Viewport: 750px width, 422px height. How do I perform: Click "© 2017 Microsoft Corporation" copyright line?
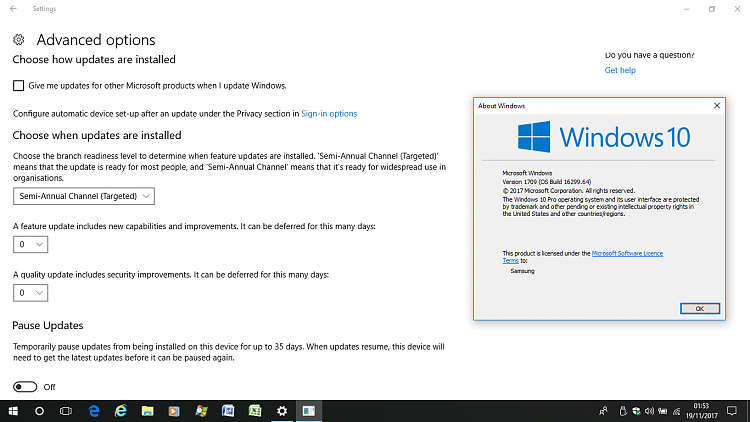point(569,190)
